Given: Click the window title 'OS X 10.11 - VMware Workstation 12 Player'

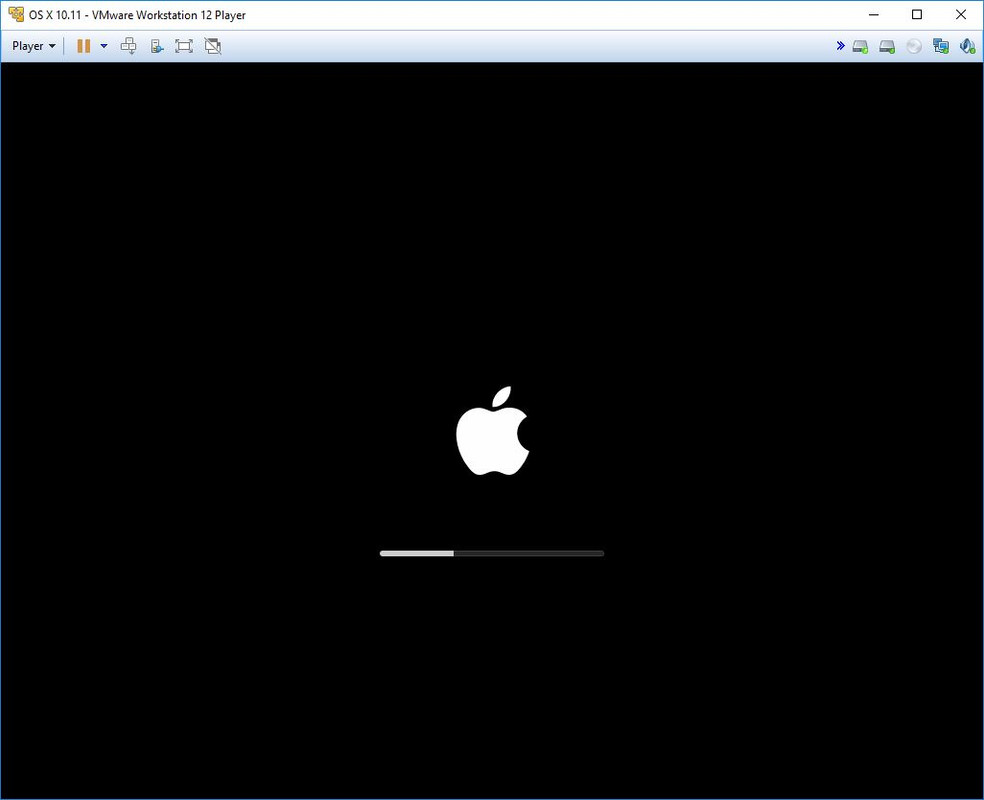Looking at the screenshot, I should click(x=137, y=15).
